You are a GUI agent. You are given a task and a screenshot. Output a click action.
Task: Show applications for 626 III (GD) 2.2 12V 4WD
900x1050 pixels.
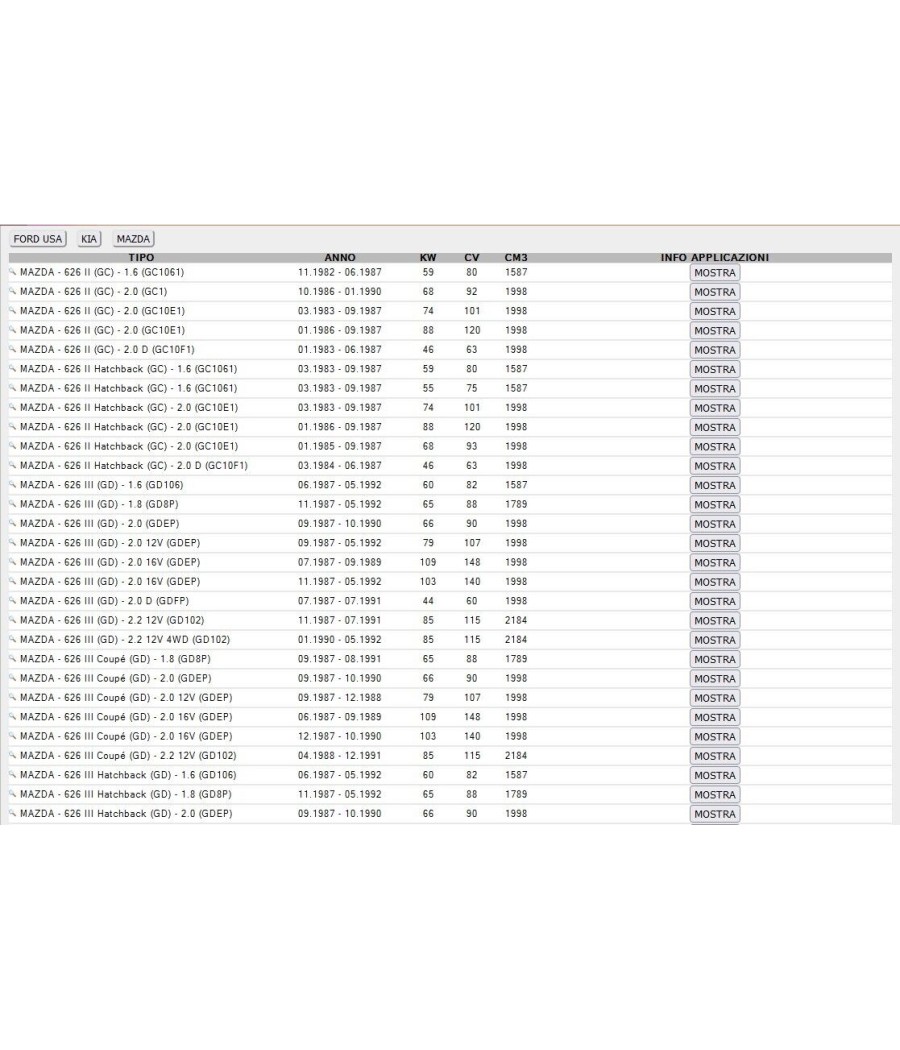(715, 640)
